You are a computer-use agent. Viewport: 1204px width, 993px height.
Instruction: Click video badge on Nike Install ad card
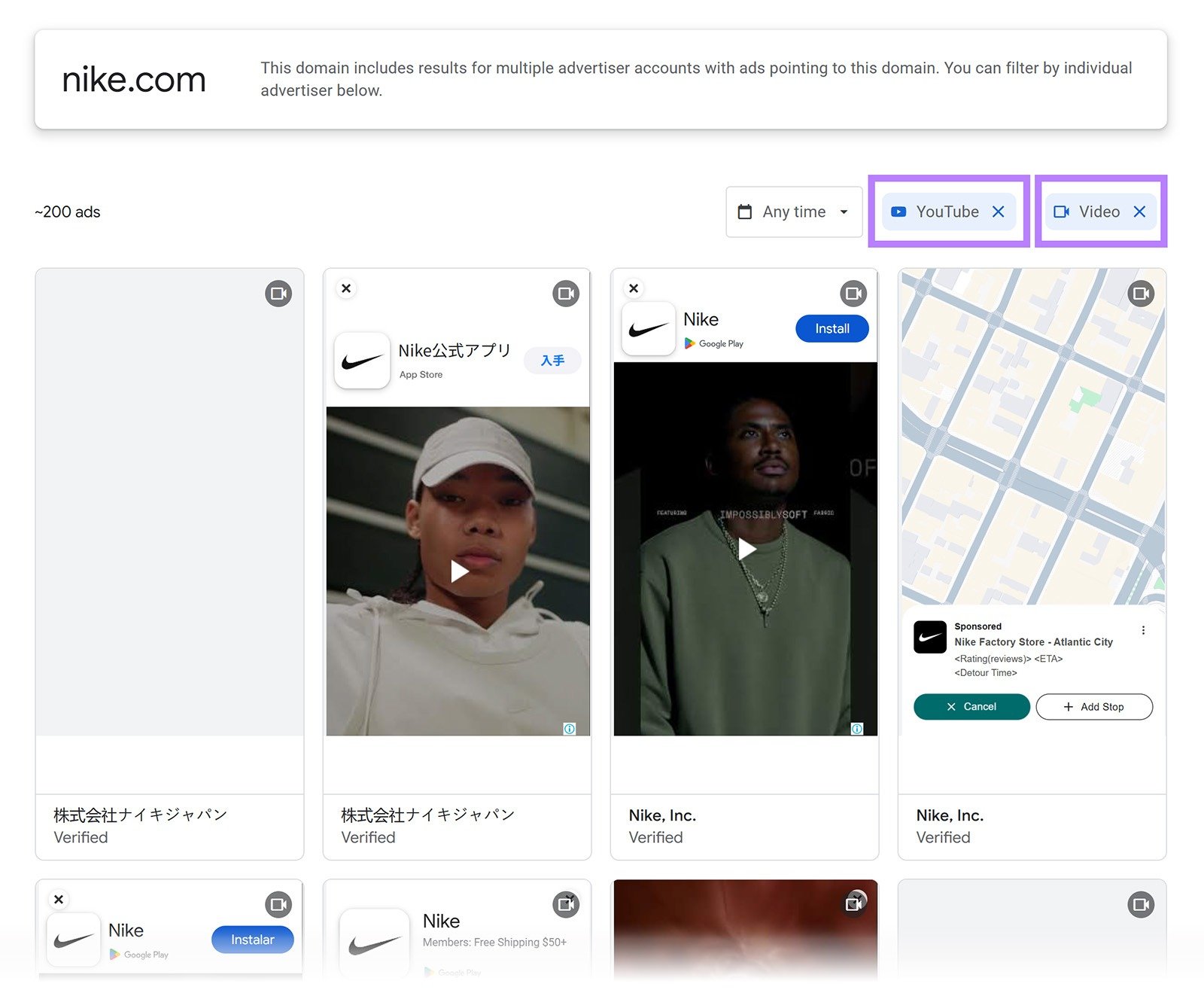coord(853,294)
